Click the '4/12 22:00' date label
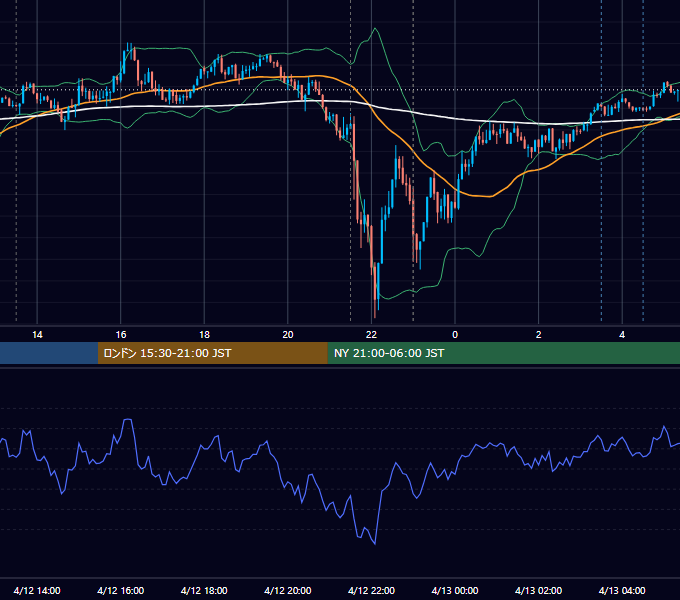Image resolution: width=680 pixels, height=600 pixels. pyautogui.click(x=371, y=590)
